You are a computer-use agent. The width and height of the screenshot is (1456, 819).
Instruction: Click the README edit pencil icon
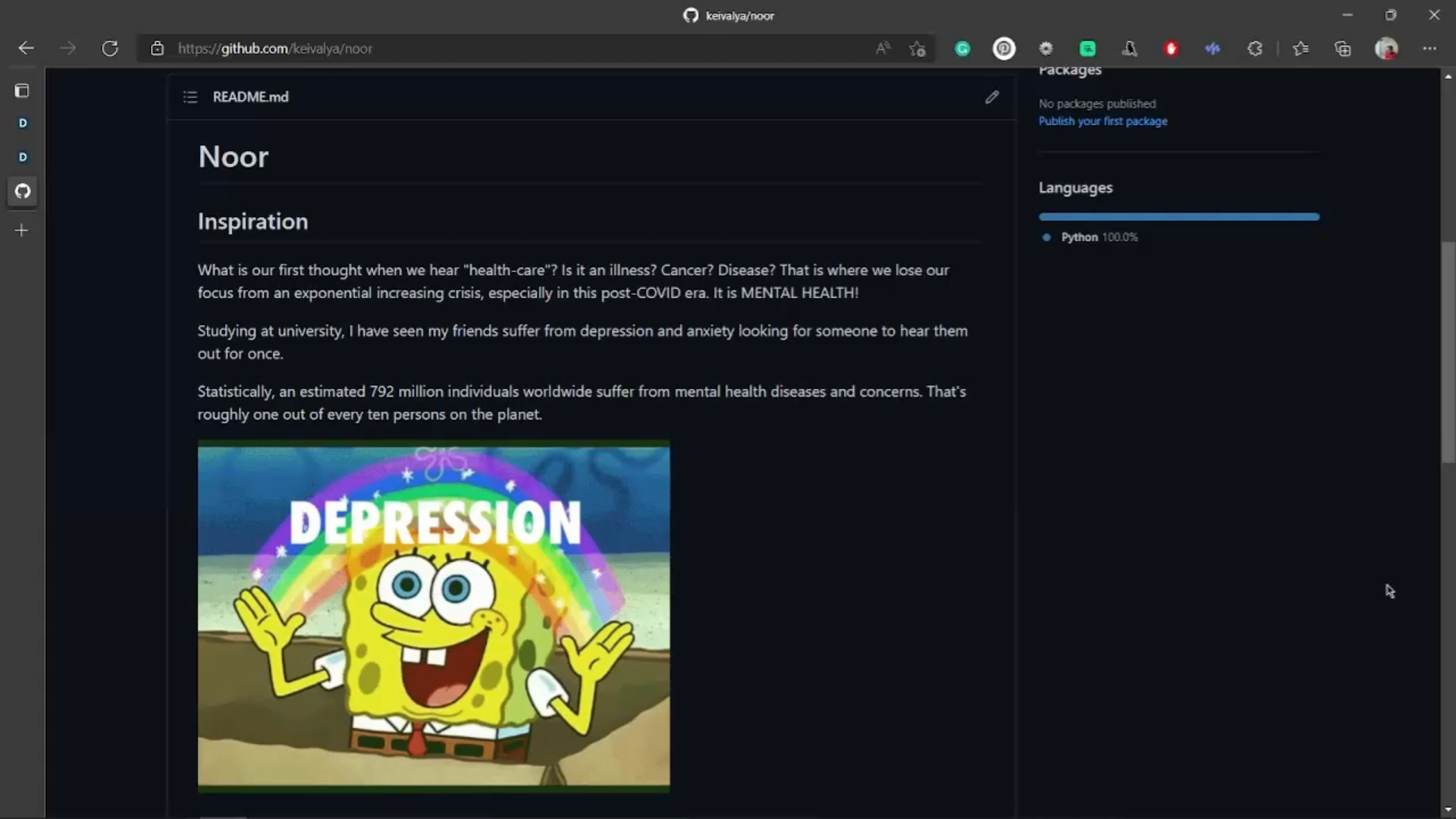pyautogui.click(x=992, y=97)
